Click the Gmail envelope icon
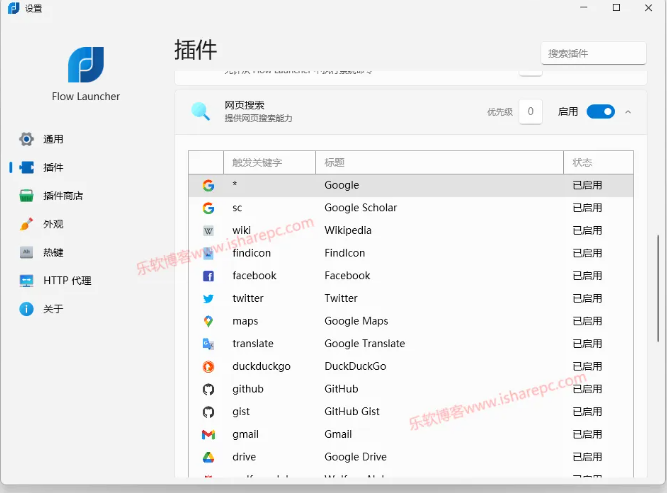Viewport: 667px width, 498px height. click(208, 435)
